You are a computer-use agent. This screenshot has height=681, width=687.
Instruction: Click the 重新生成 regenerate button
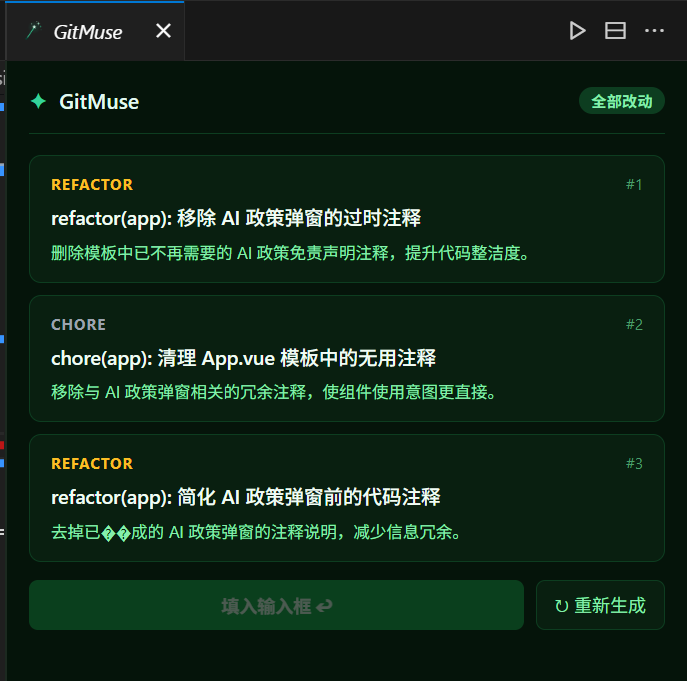[600, 605]
